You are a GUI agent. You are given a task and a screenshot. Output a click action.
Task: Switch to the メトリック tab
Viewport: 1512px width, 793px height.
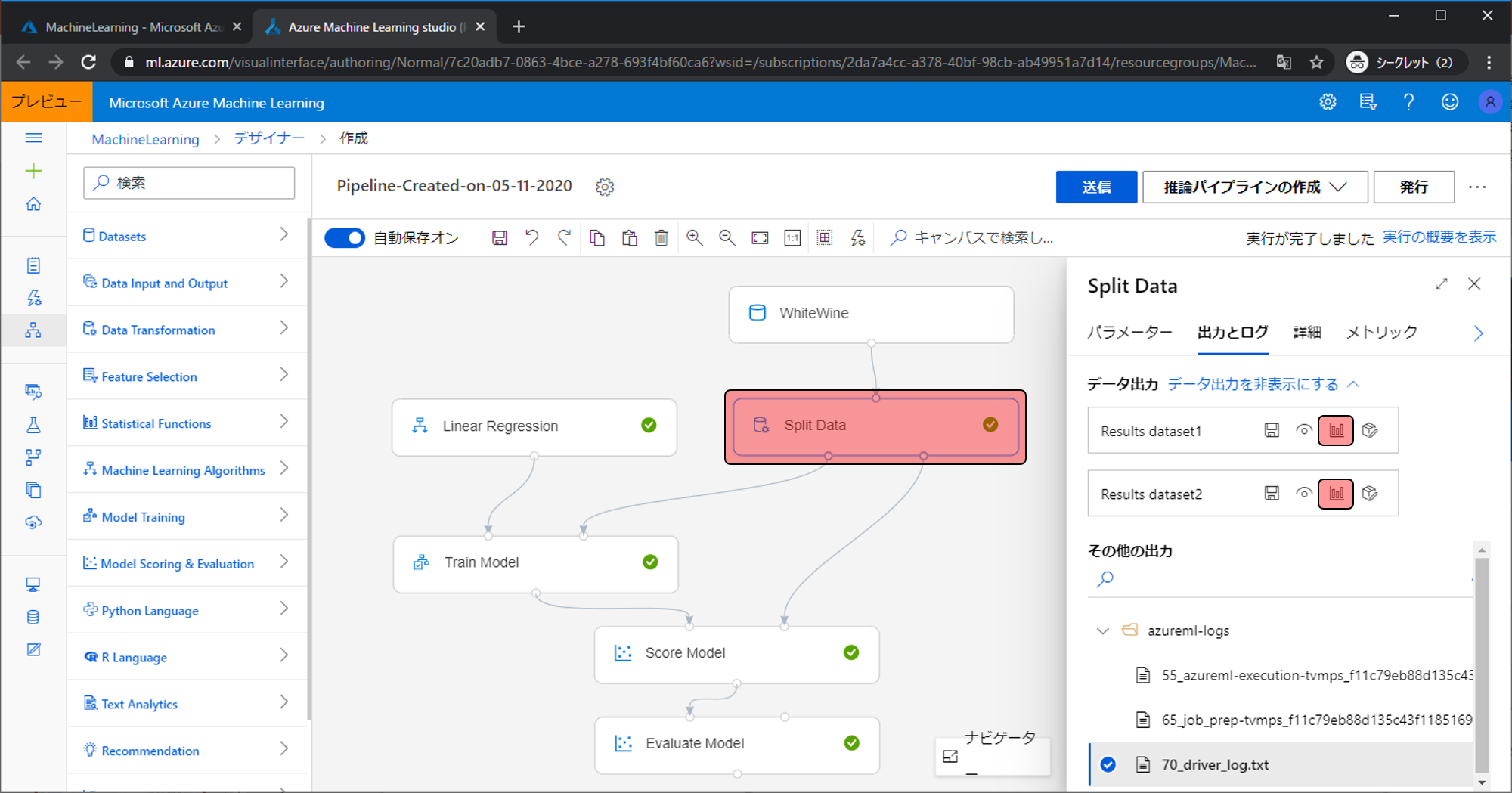coord(1381,332)
